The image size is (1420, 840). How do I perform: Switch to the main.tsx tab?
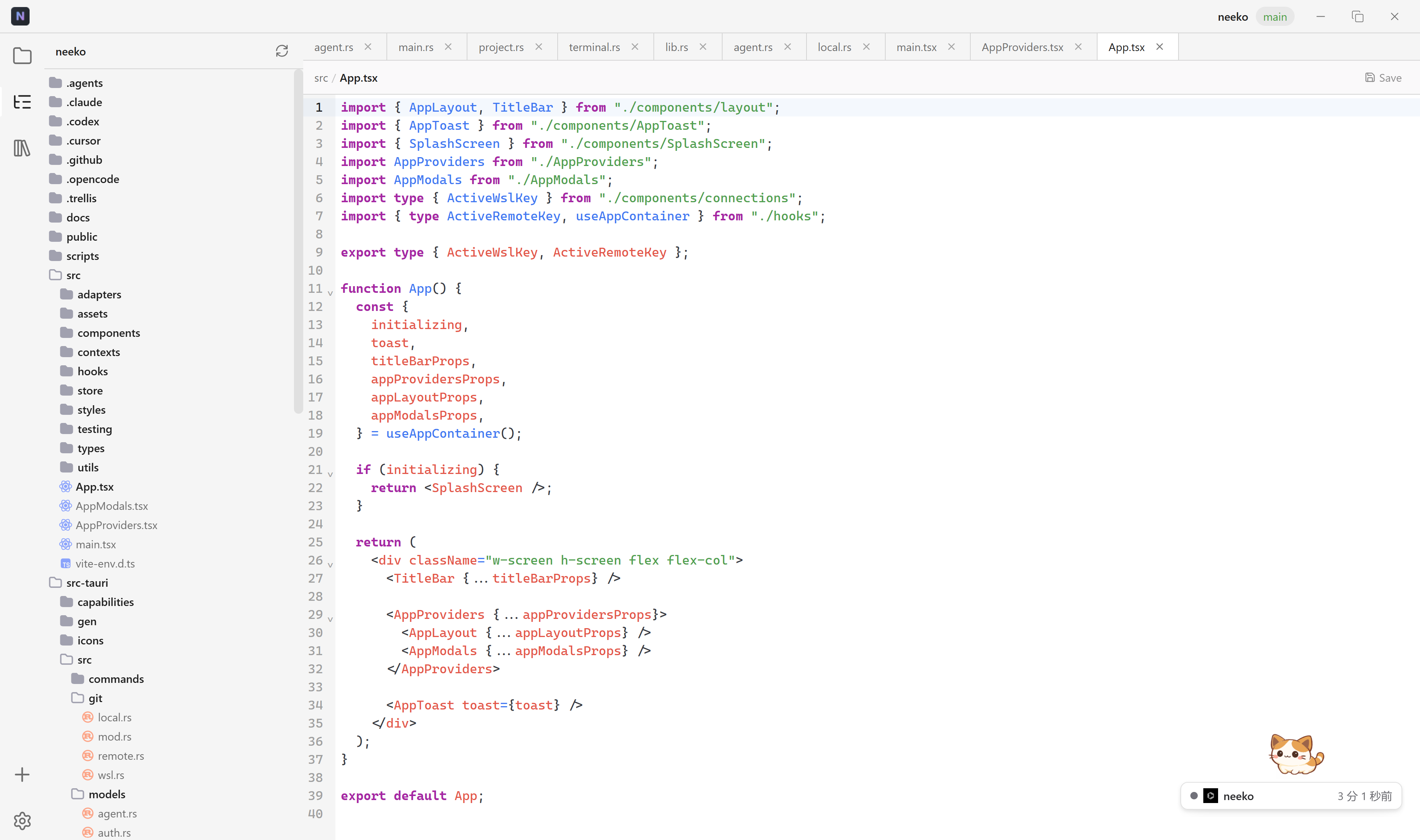tap(916, 47)
